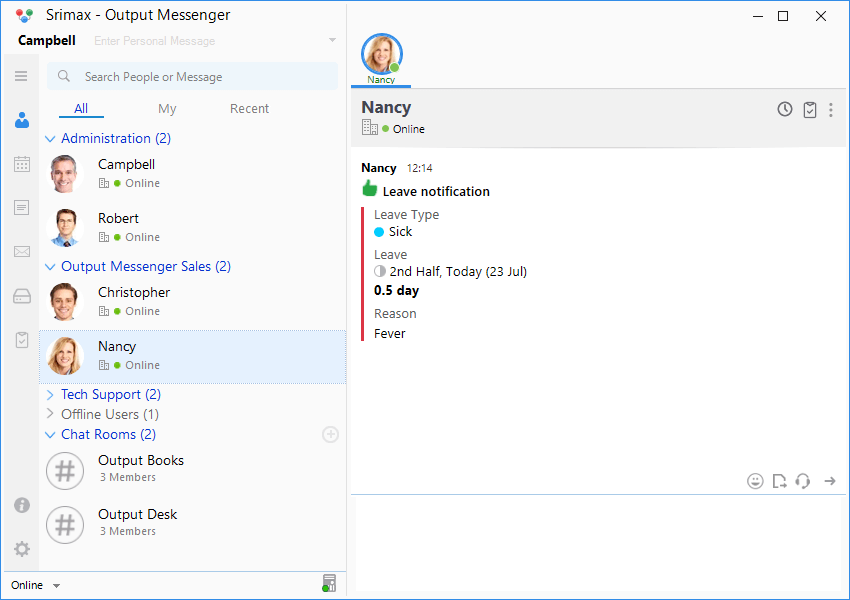The image size is (850, 600).
Task: Maximize the Output Messenger window
Action: point(783,16)
